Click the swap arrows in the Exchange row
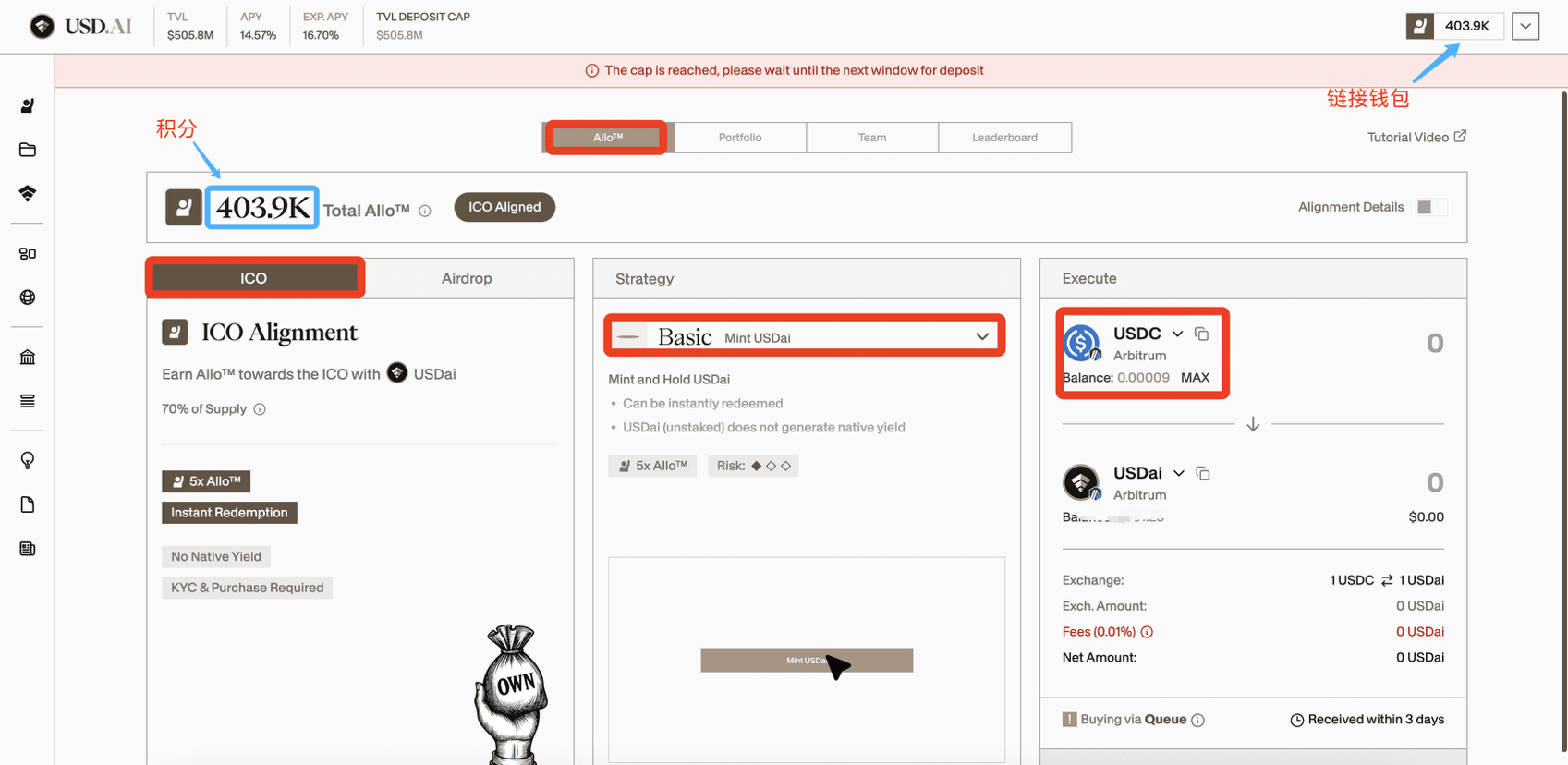 click(1386, 580)
